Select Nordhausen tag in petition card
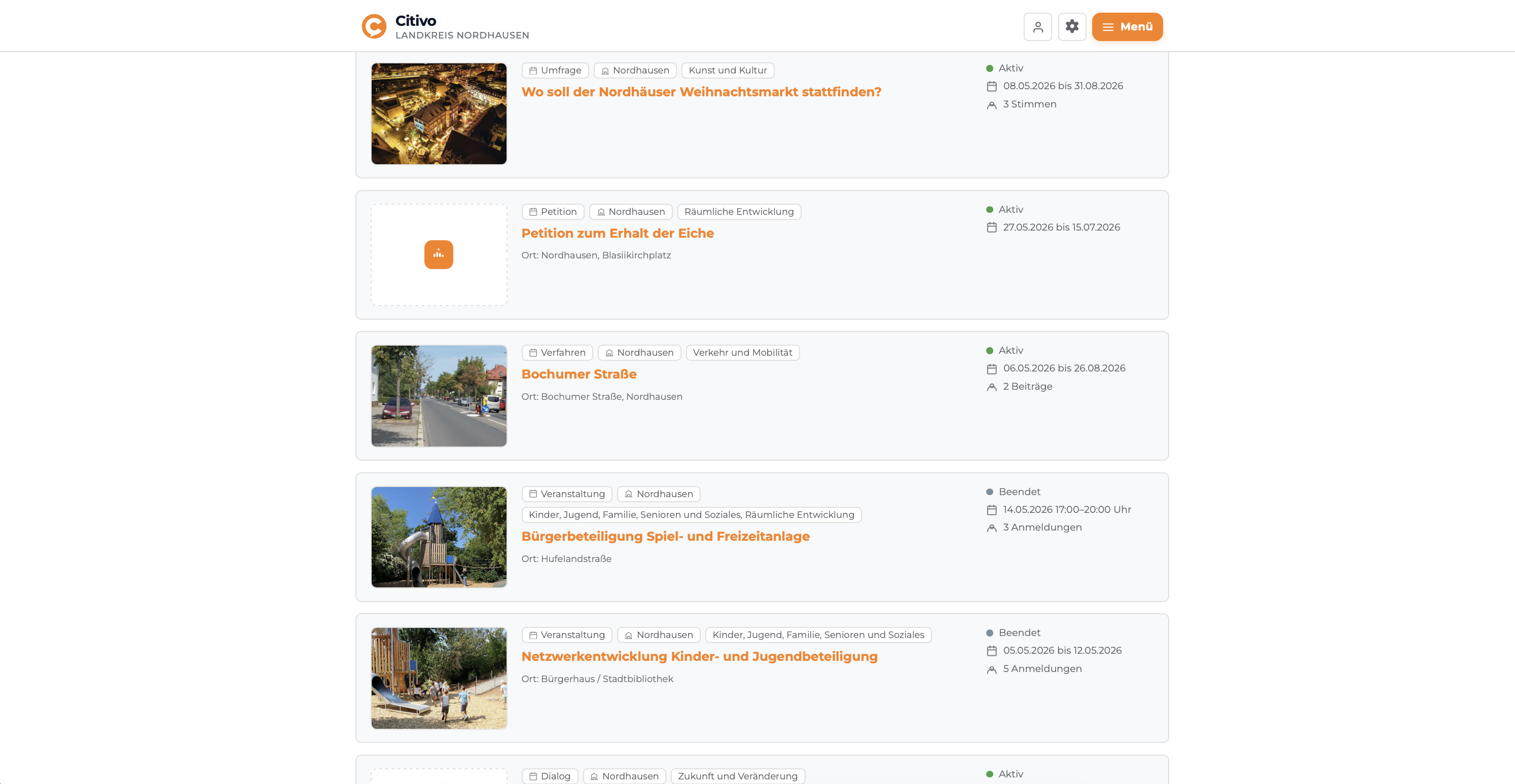The image size is (1515, 784). (630, 211)
